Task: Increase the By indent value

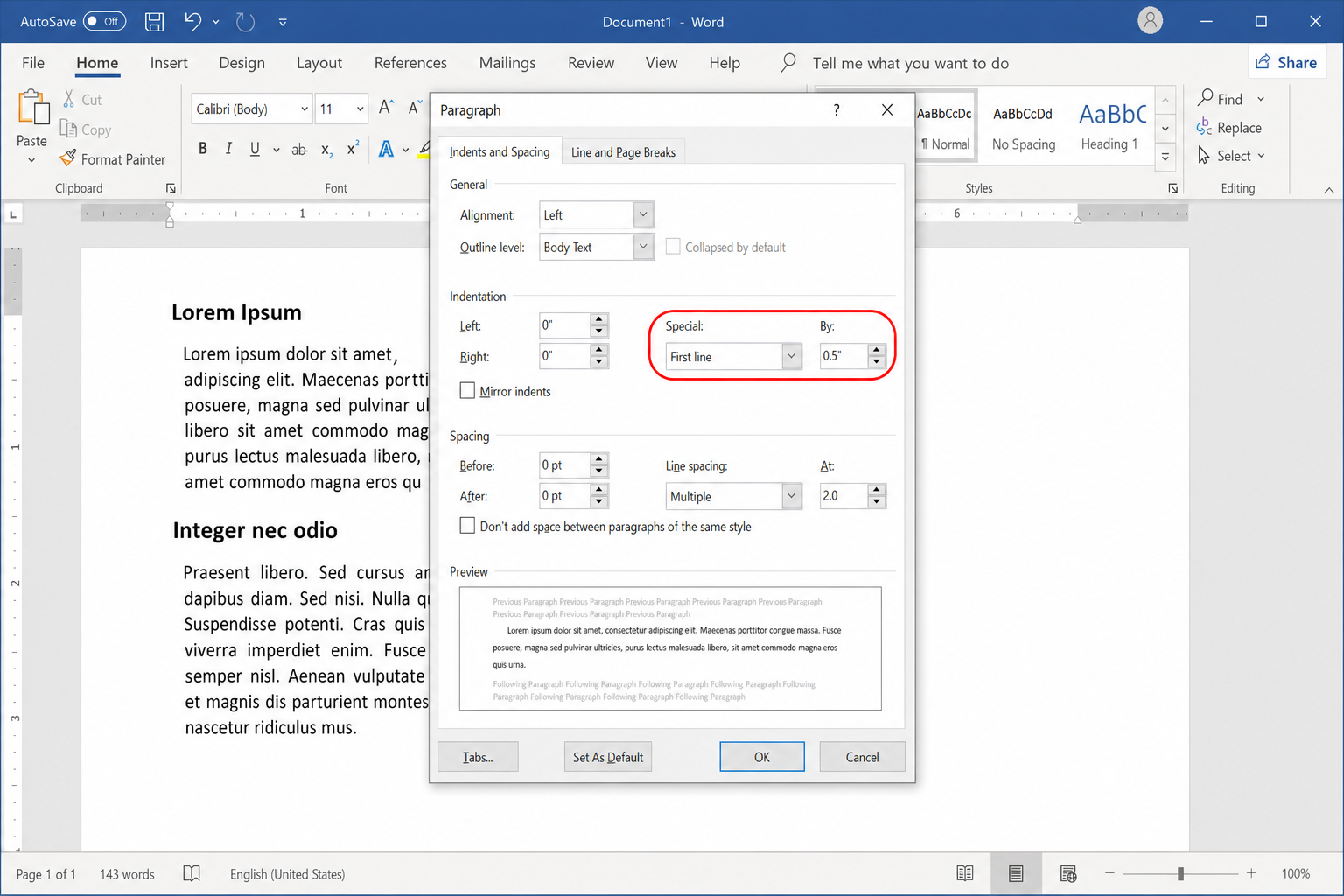Action: tap(877, 350)
